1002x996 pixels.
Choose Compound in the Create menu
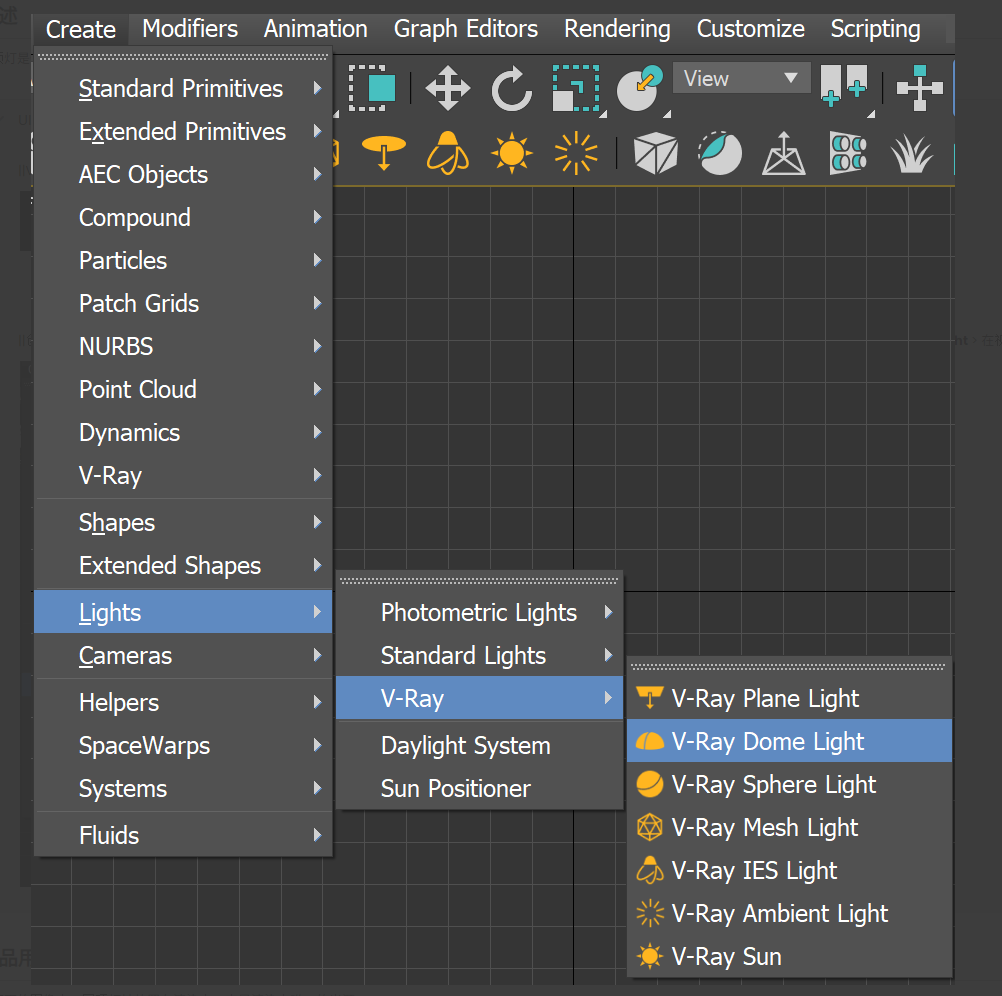183,217
